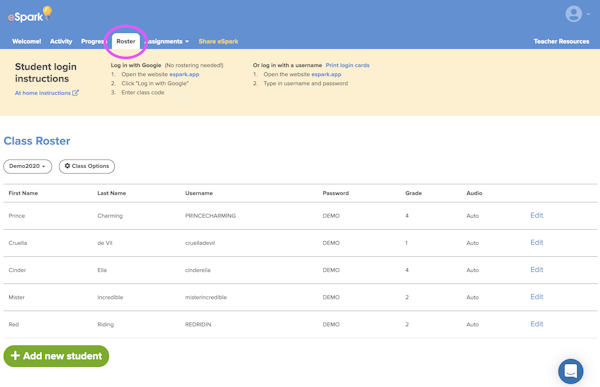Click the REDRIDIN username cell

[198, 324]
